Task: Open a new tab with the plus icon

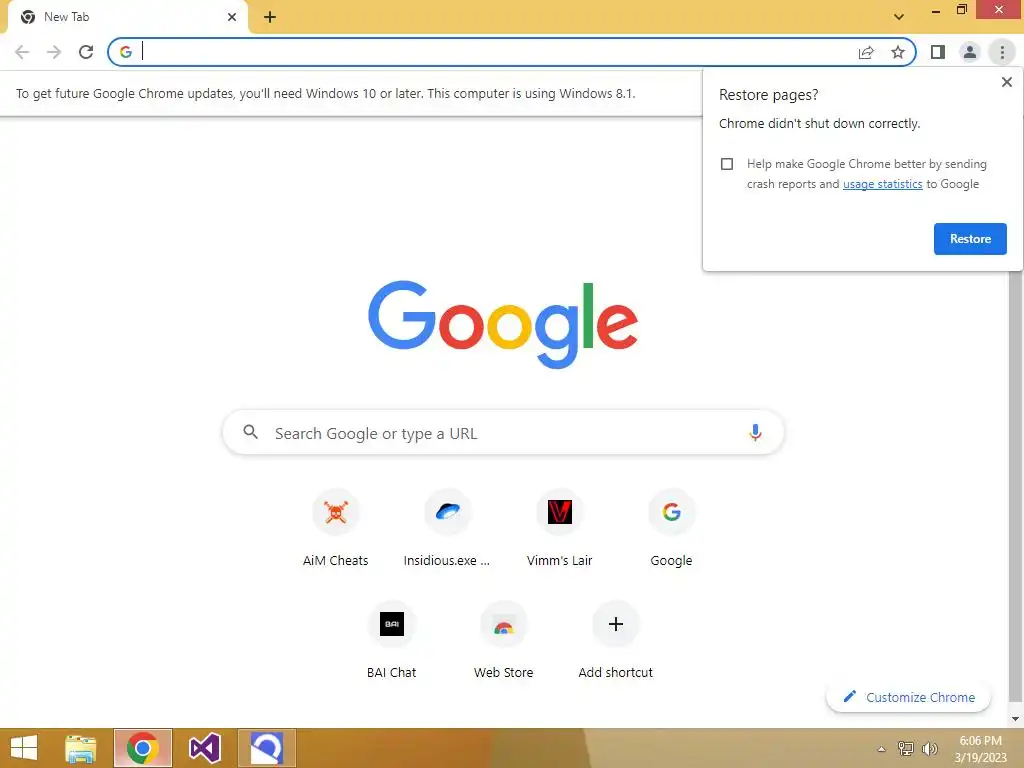Action: [270, 17]
